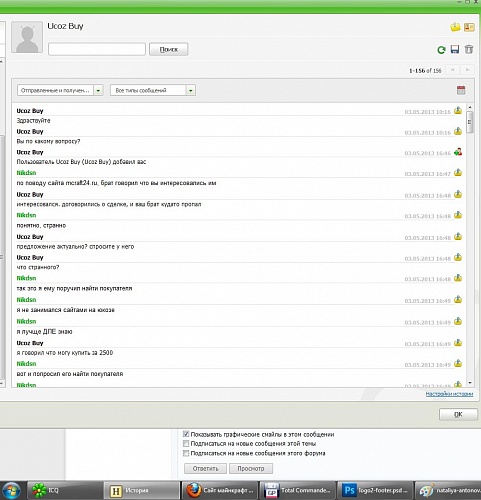Viewport: 481px width, 500px height.
Task: Click the user-added icon beside the 16:46 timestamp
Action: pos(458,152)
